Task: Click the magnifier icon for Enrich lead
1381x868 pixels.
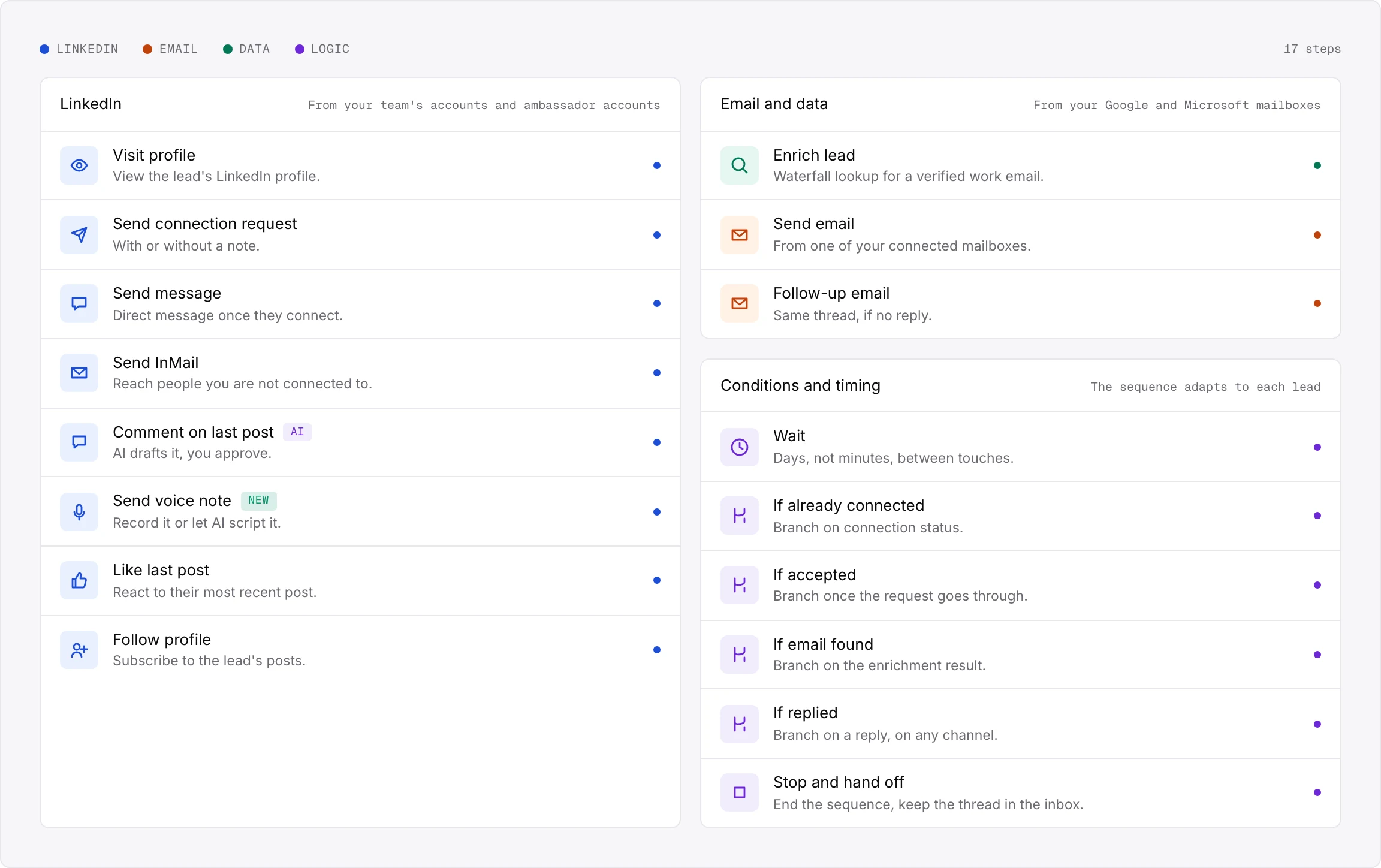Action: click(x=740, y=165)
